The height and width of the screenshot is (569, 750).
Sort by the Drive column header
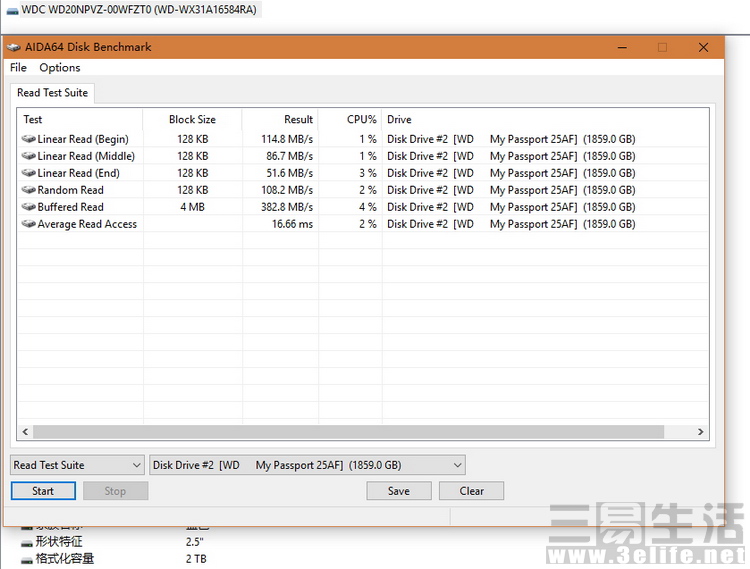point(545,120)
